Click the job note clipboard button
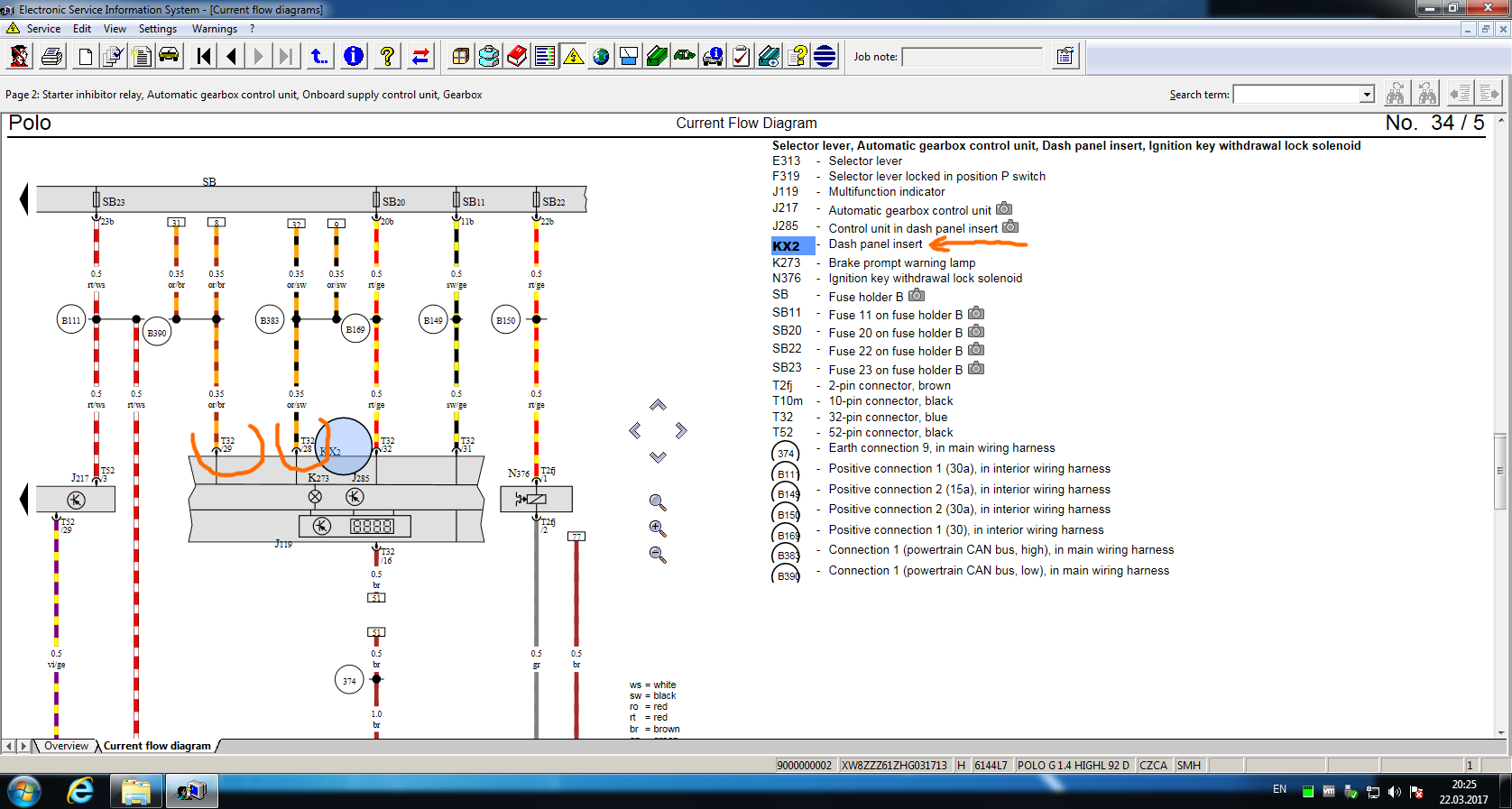The image size is (1512, 809). [1065, 57]
